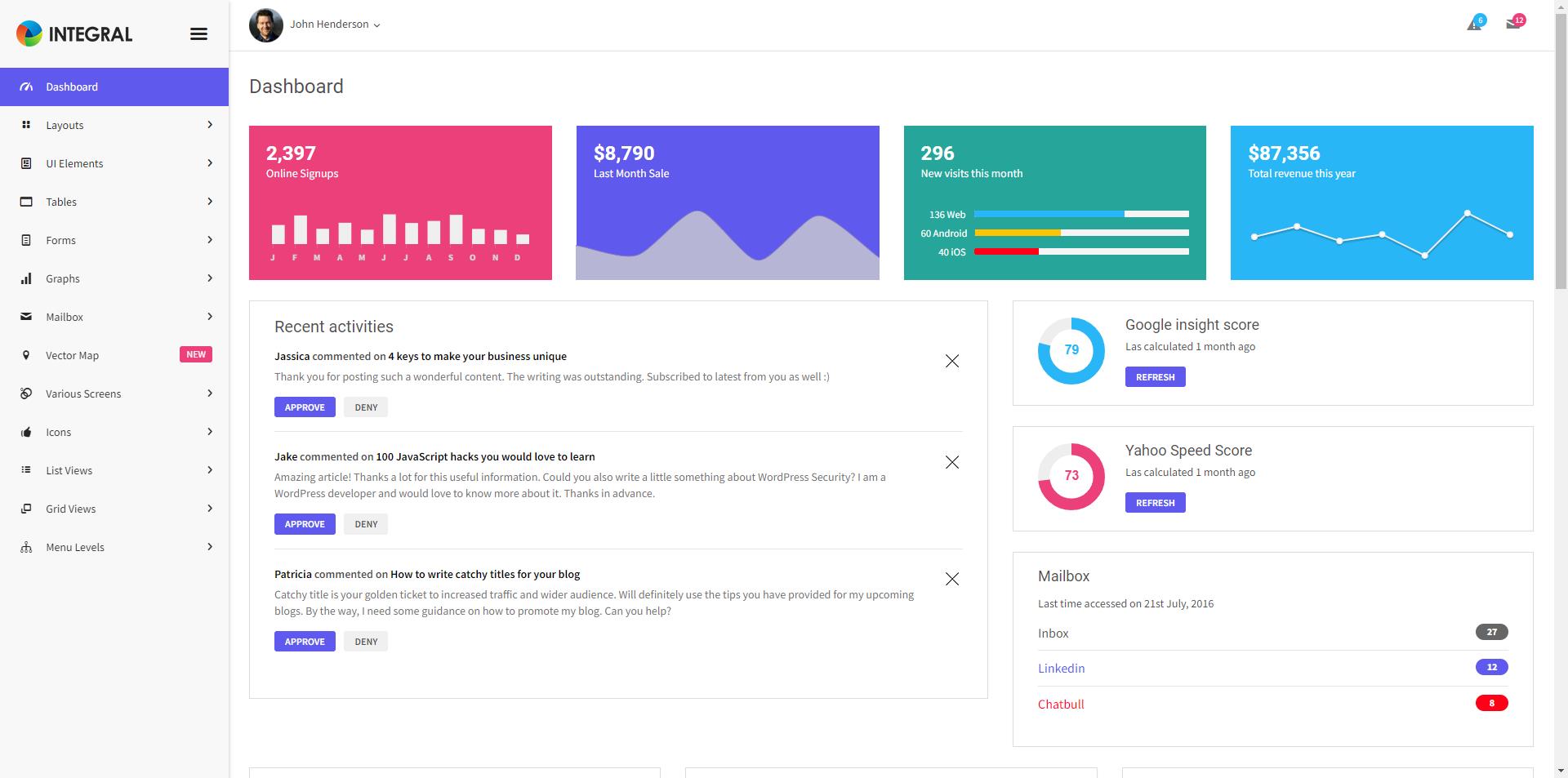The height and width of the screenshot is (778, 1568).
Task: Open the Vector Map menu item
Action: pyautogui.click(x=114, y=355)
